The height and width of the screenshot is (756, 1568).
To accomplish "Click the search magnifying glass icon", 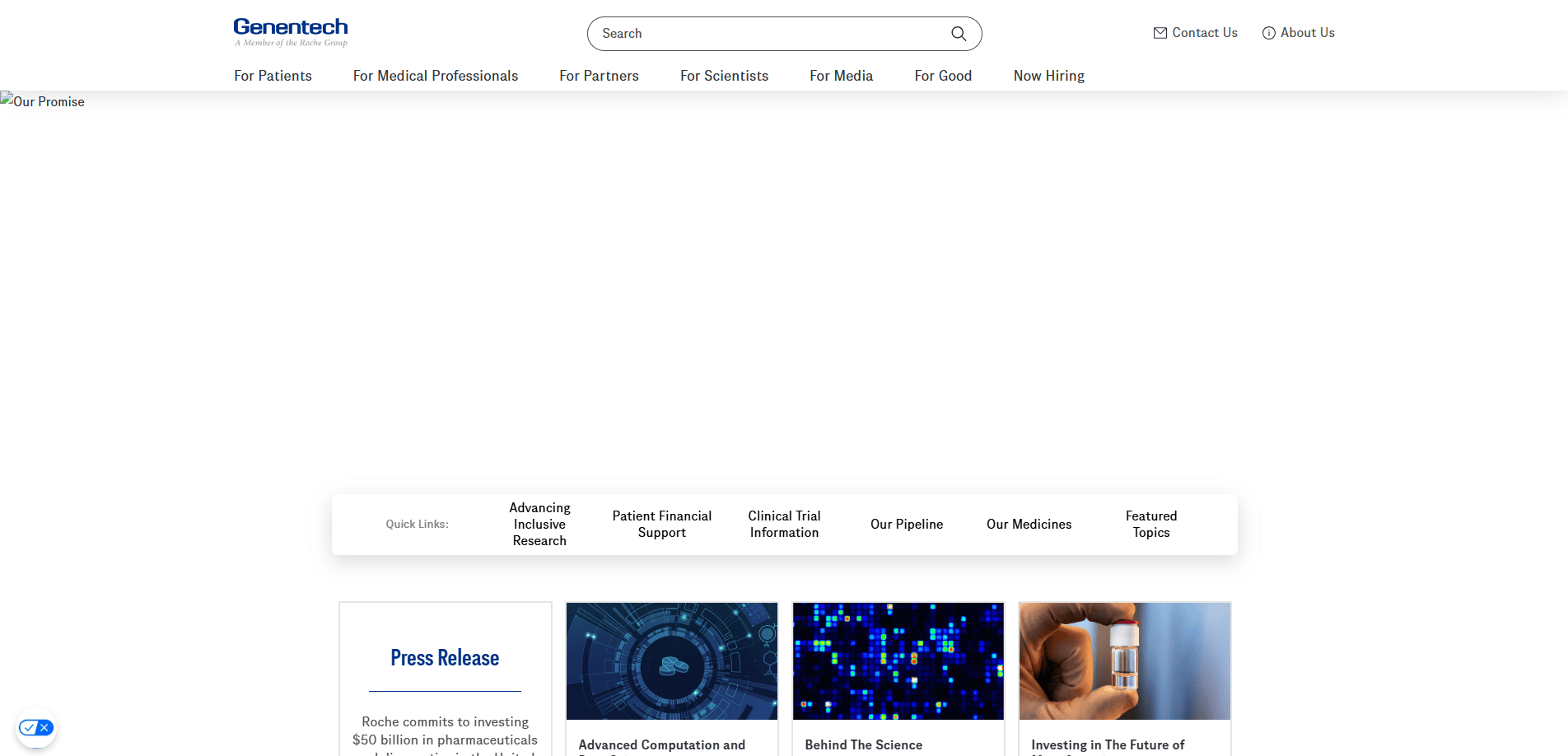I will (x=958, y=34).
